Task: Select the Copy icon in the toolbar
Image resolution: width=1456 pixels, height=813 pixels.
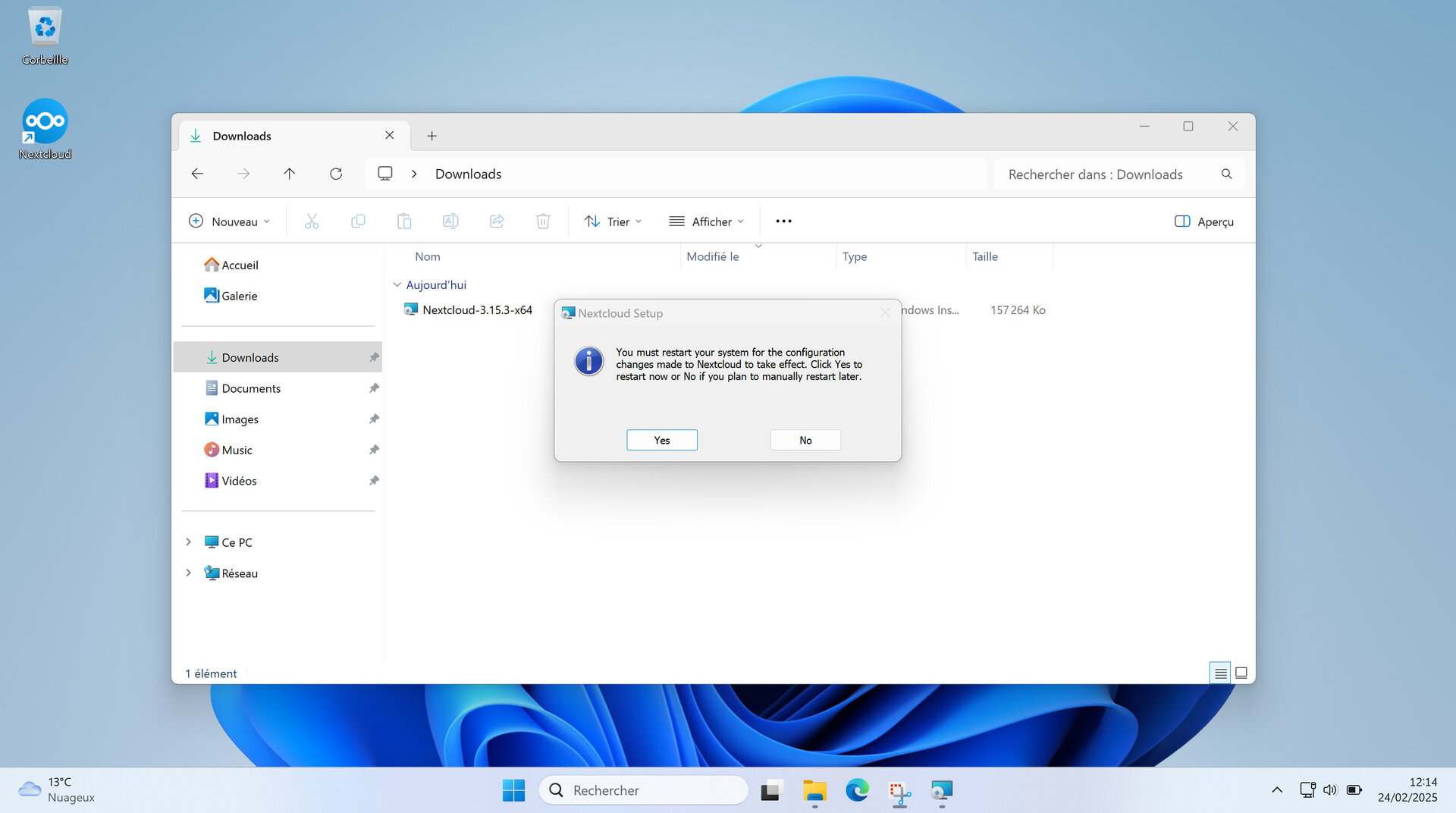Action: coord(358,221)
